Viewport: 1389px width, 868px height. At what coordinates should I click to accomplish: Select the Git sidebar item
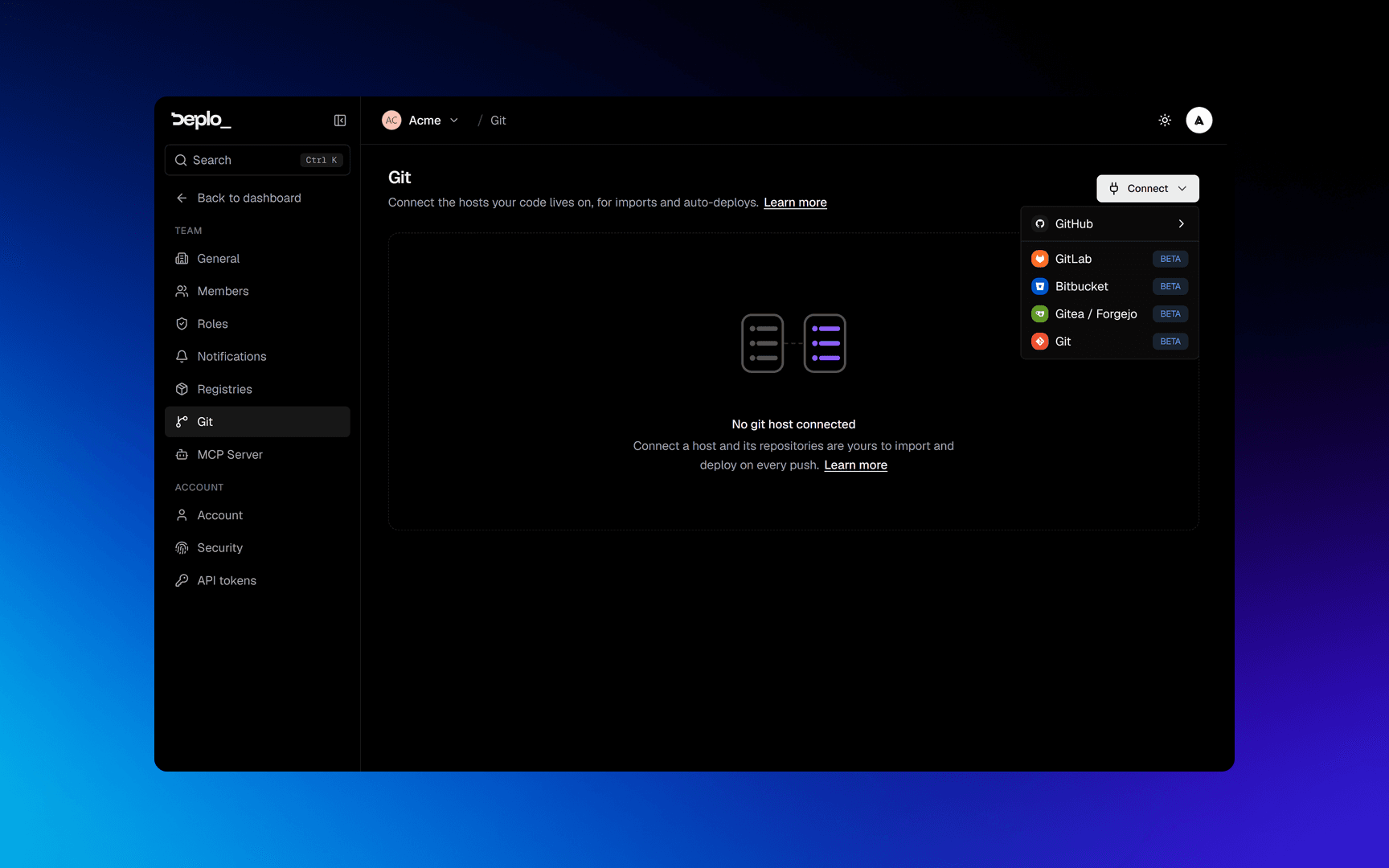tap(257, 422)
